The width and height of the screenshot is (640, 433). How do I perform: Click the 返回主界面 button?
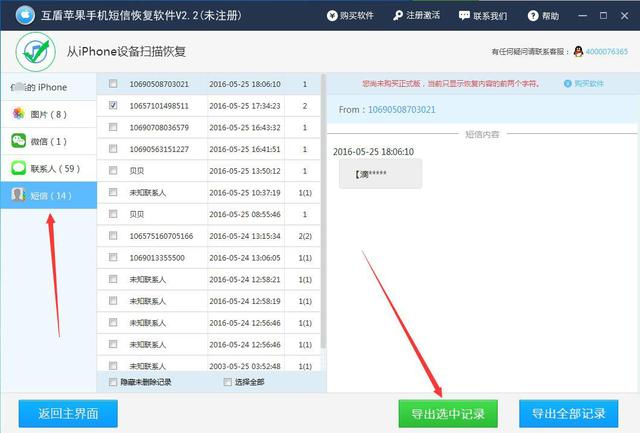click(68, 413)
